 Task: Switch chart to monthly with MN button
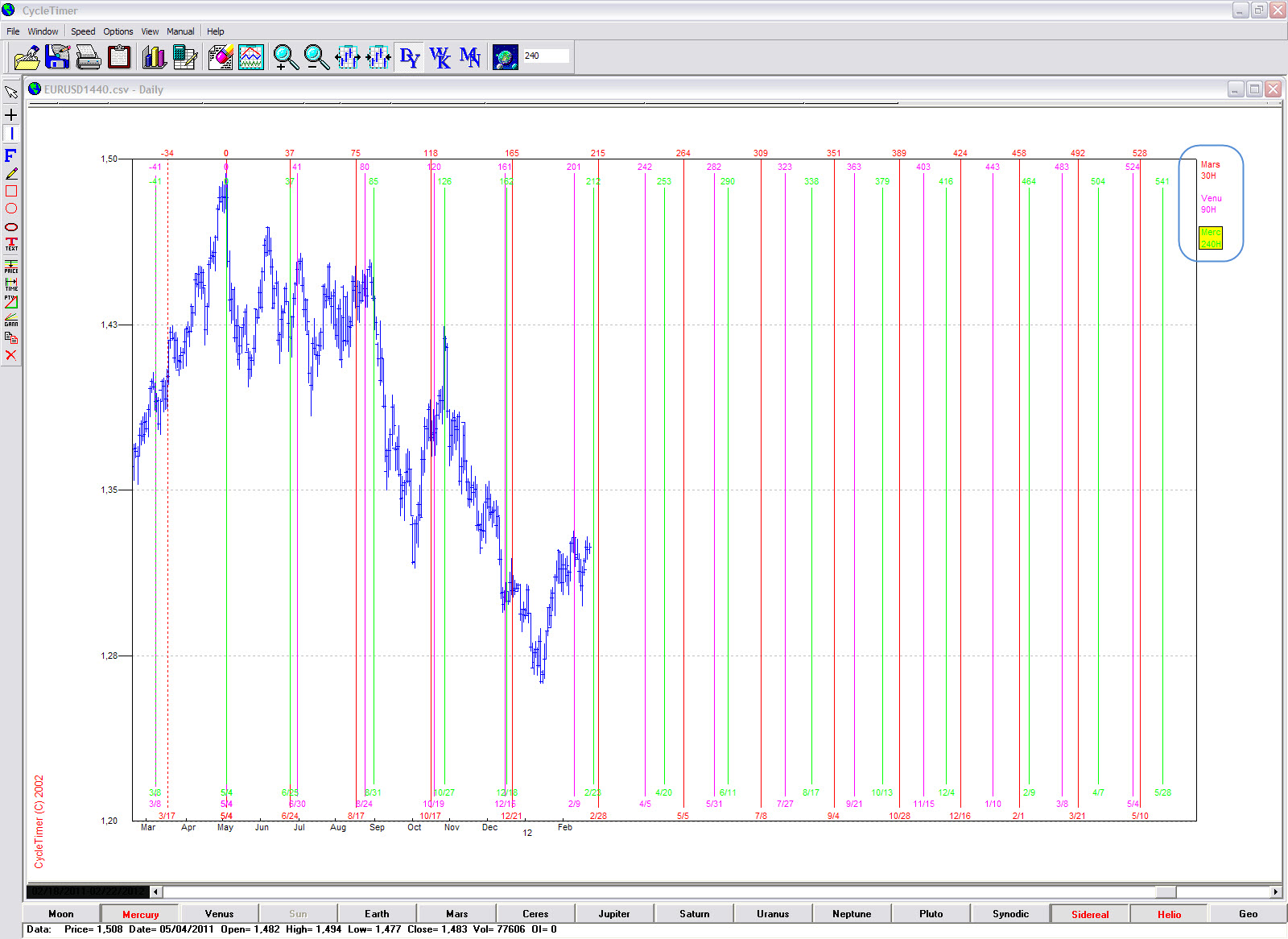pos(470,57)
